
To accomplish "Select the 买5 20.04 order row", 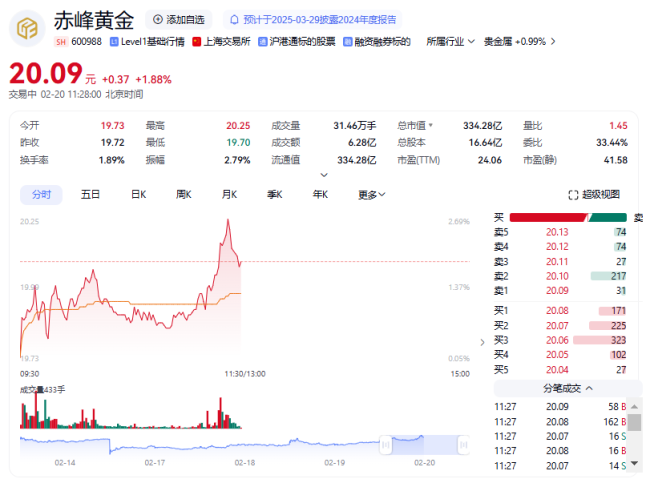I will 560,370.
